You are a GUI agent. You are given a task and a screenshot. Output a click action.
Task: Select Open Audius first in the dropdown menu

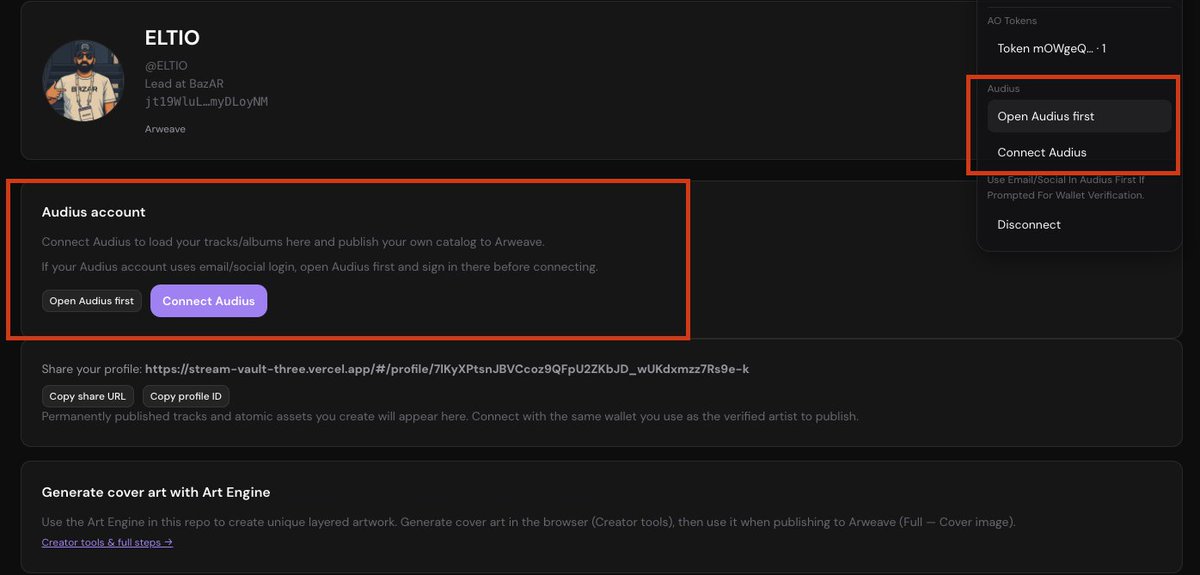pyautogui.click(x=1078, y=116)
